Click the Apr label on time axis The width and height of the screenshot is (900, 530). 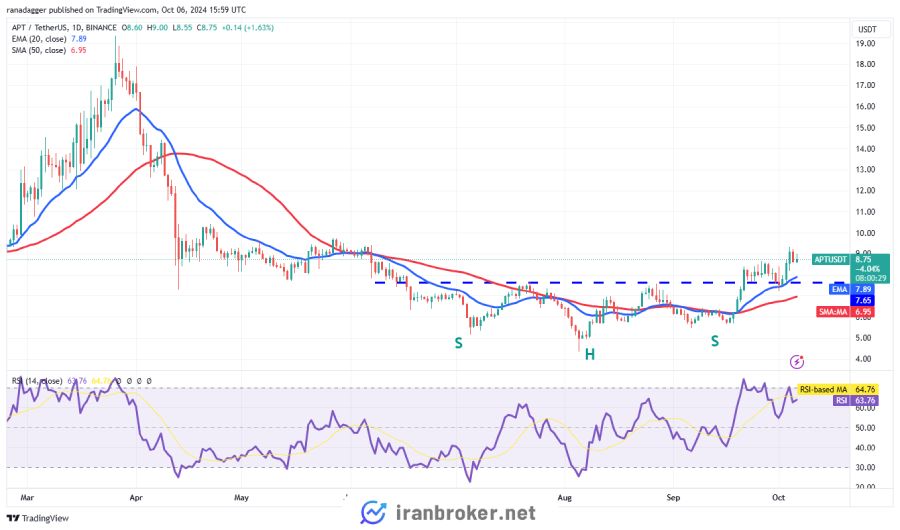[136, 497]
